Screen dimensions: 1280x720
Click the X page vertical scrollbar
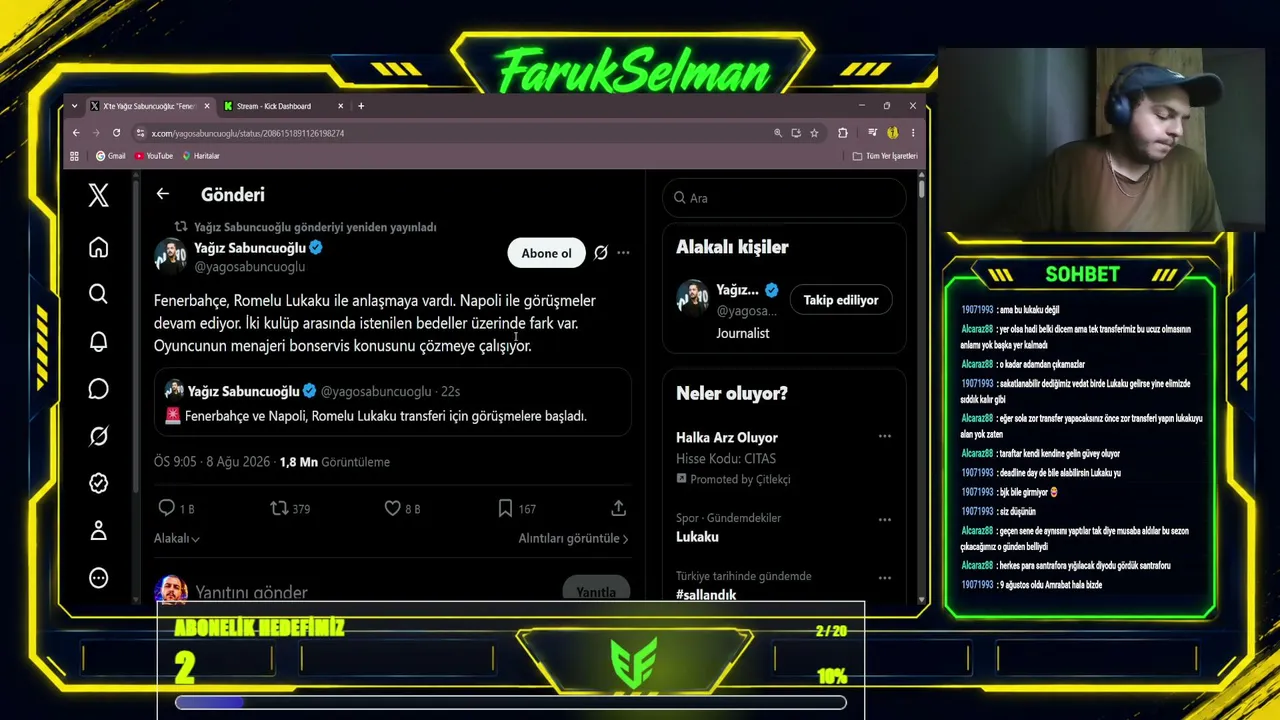pos(921,188)
